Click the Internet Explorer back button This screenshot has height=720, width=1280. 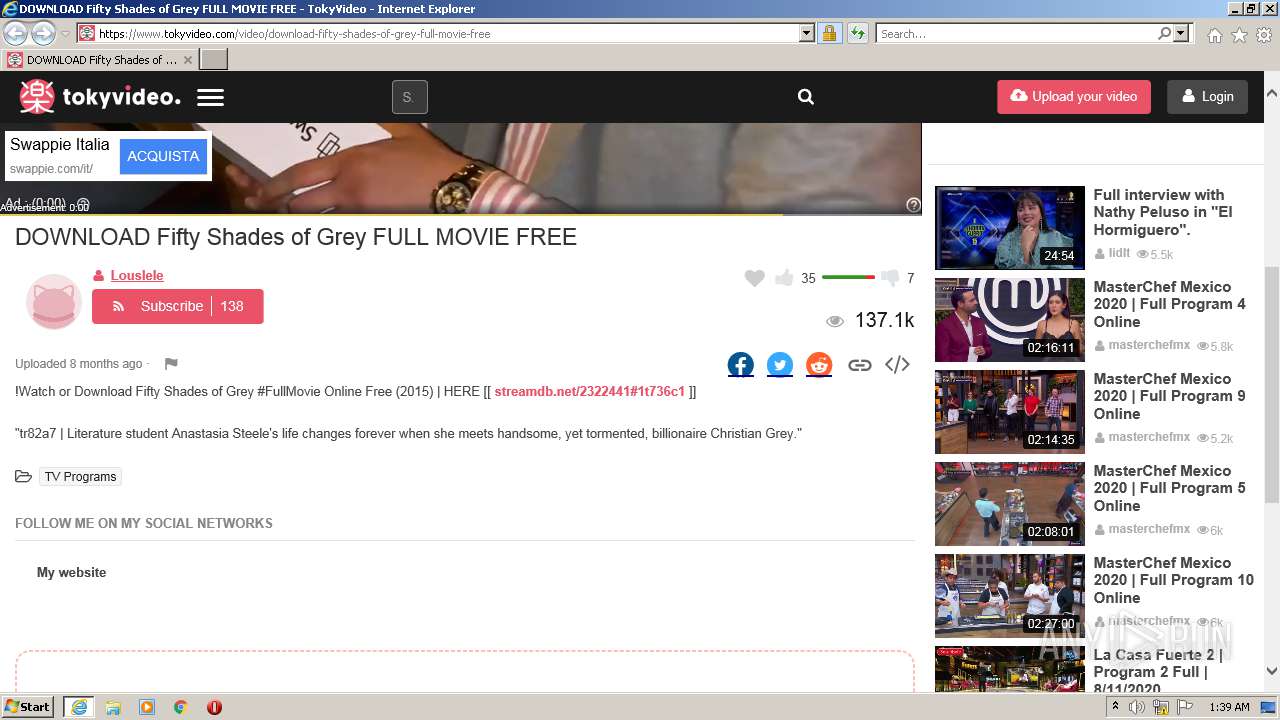(x=15, y=33)
